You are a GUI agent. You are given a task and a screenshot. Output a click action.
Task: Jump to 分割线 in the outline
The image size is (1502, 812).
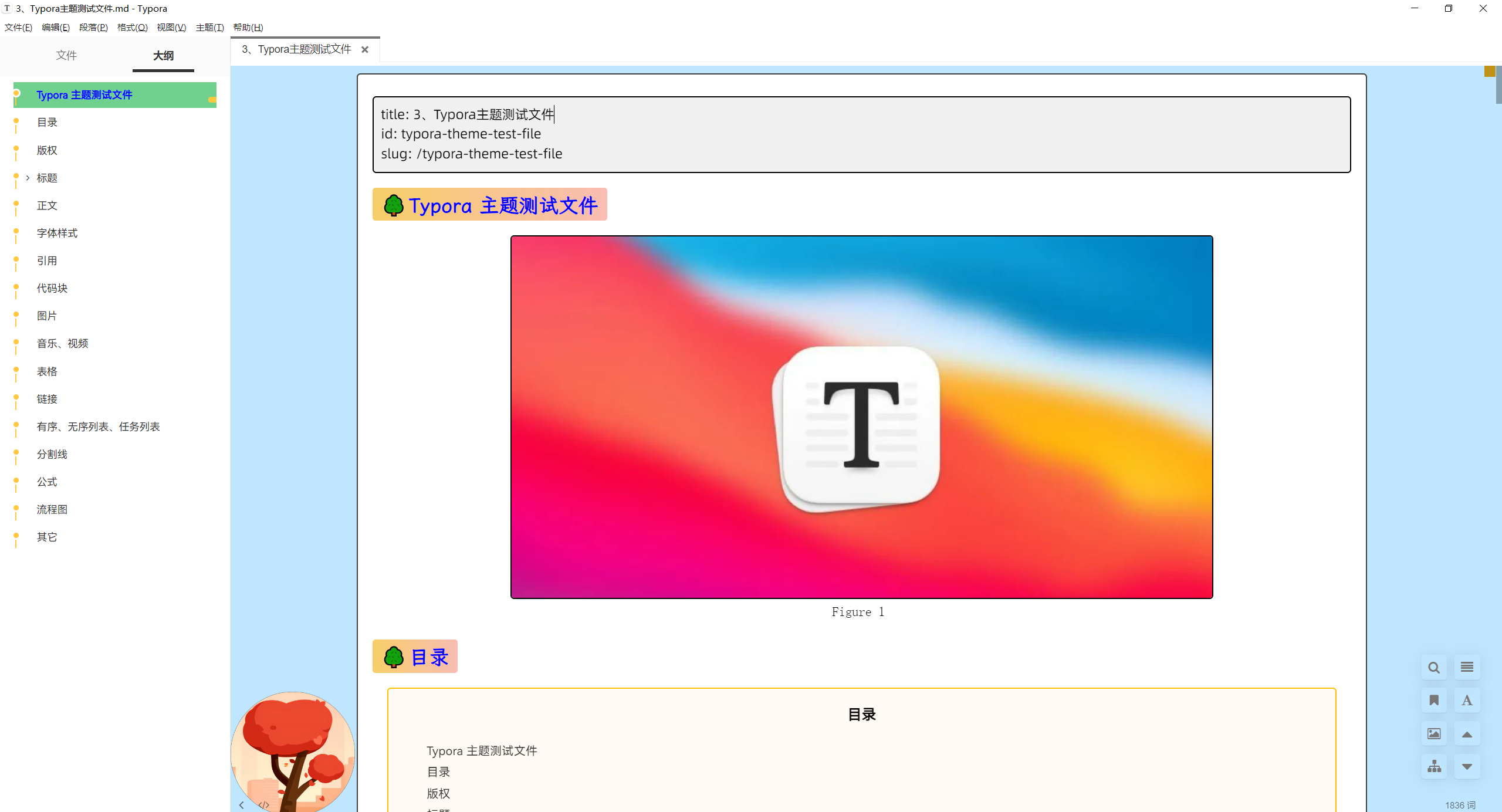[x=52, y=454]
